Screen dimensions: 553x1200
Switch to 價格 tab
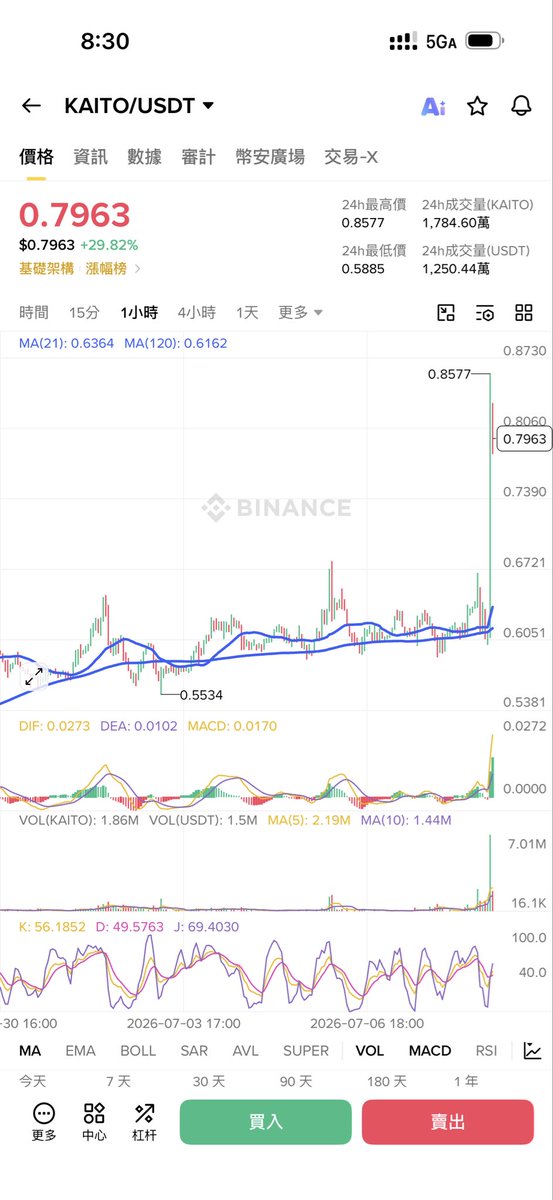click(36, 157)
